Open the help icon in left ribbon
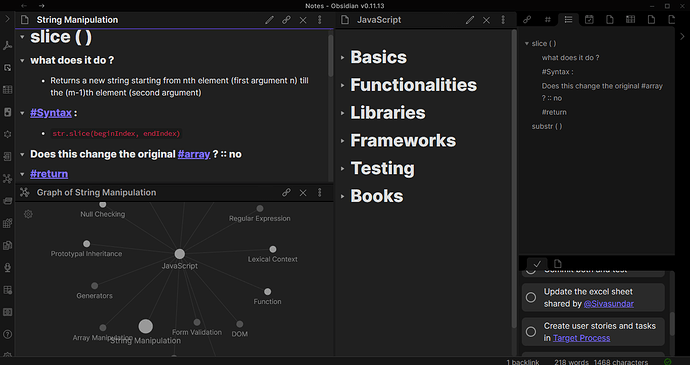690x365 pixels. point(7,334)
